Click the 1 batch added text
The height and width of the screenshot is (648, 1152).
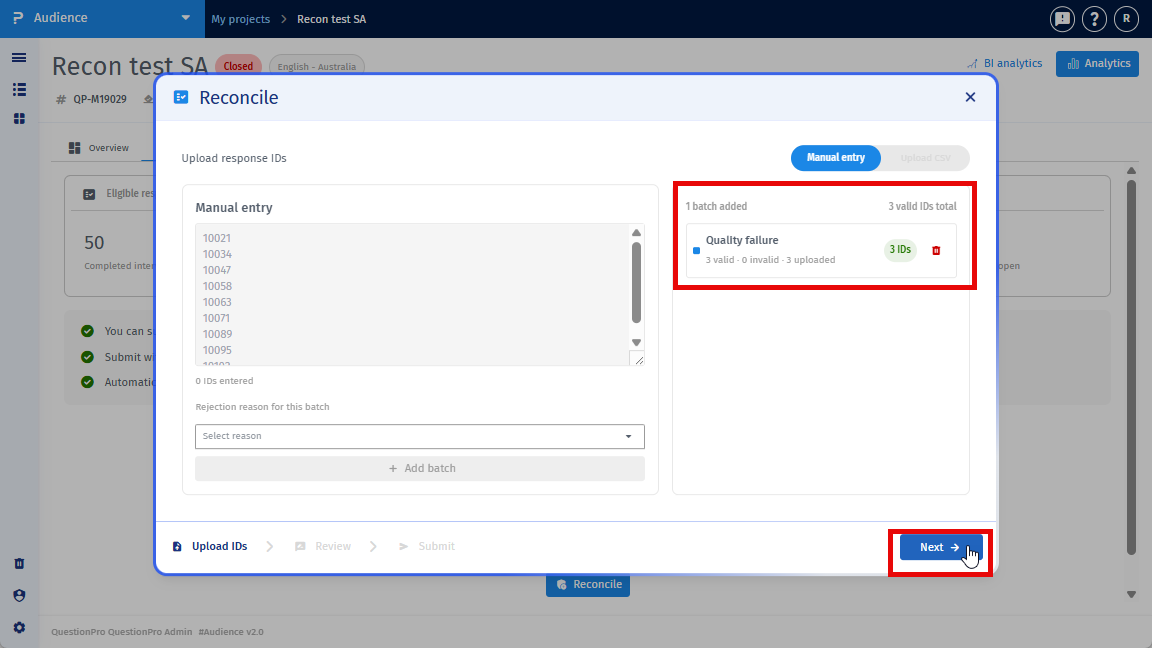pos(716,206)
